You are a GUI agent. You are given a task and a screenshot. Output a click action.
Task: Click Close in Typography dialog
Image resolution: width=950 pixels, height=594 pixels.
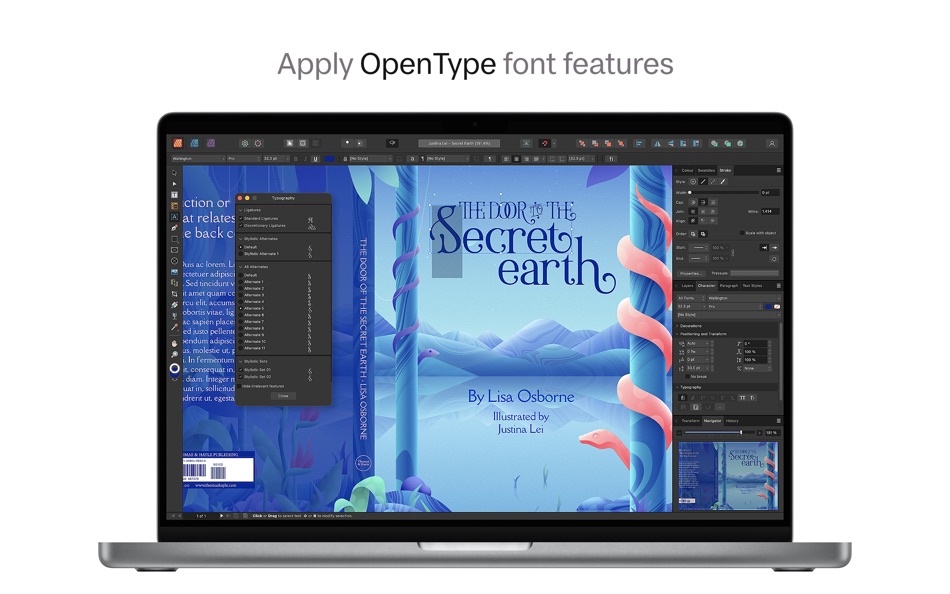click(x=283, y=396)
